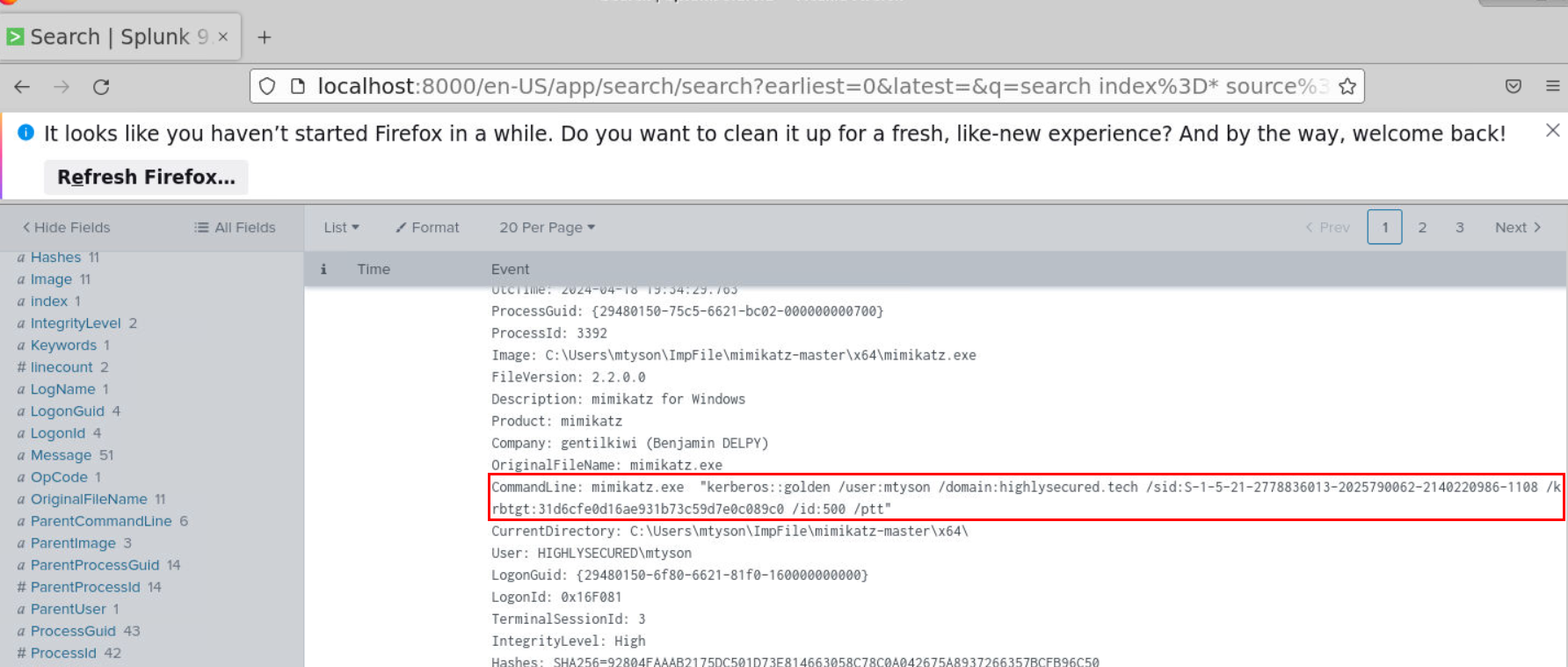Open a new browser tab
1568x667 pixels.
tap(265, 37)
